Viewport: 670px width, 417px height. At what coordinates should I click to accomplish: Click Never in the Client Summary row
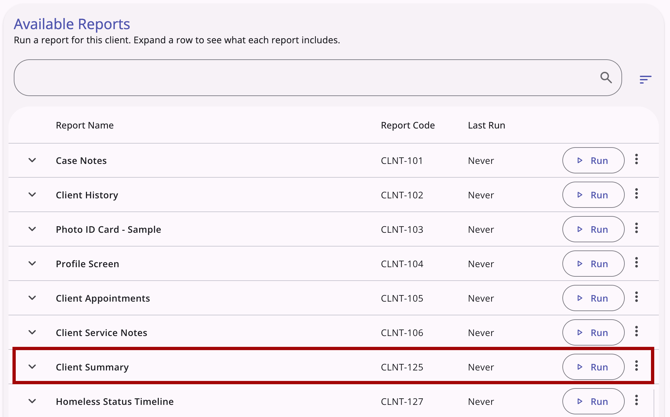[481, 367]
